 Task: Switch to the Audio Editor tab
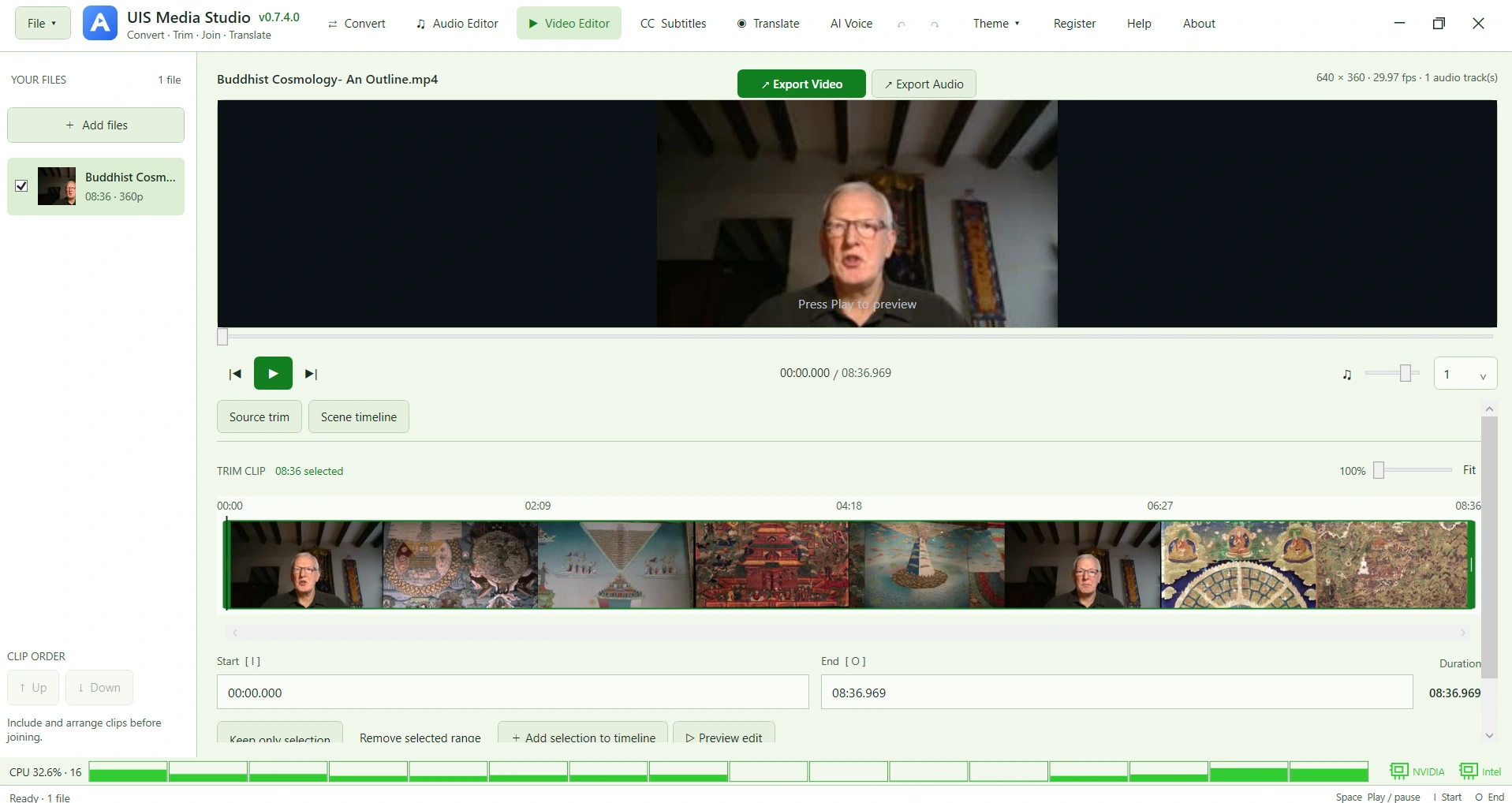(x=457, y=24)
